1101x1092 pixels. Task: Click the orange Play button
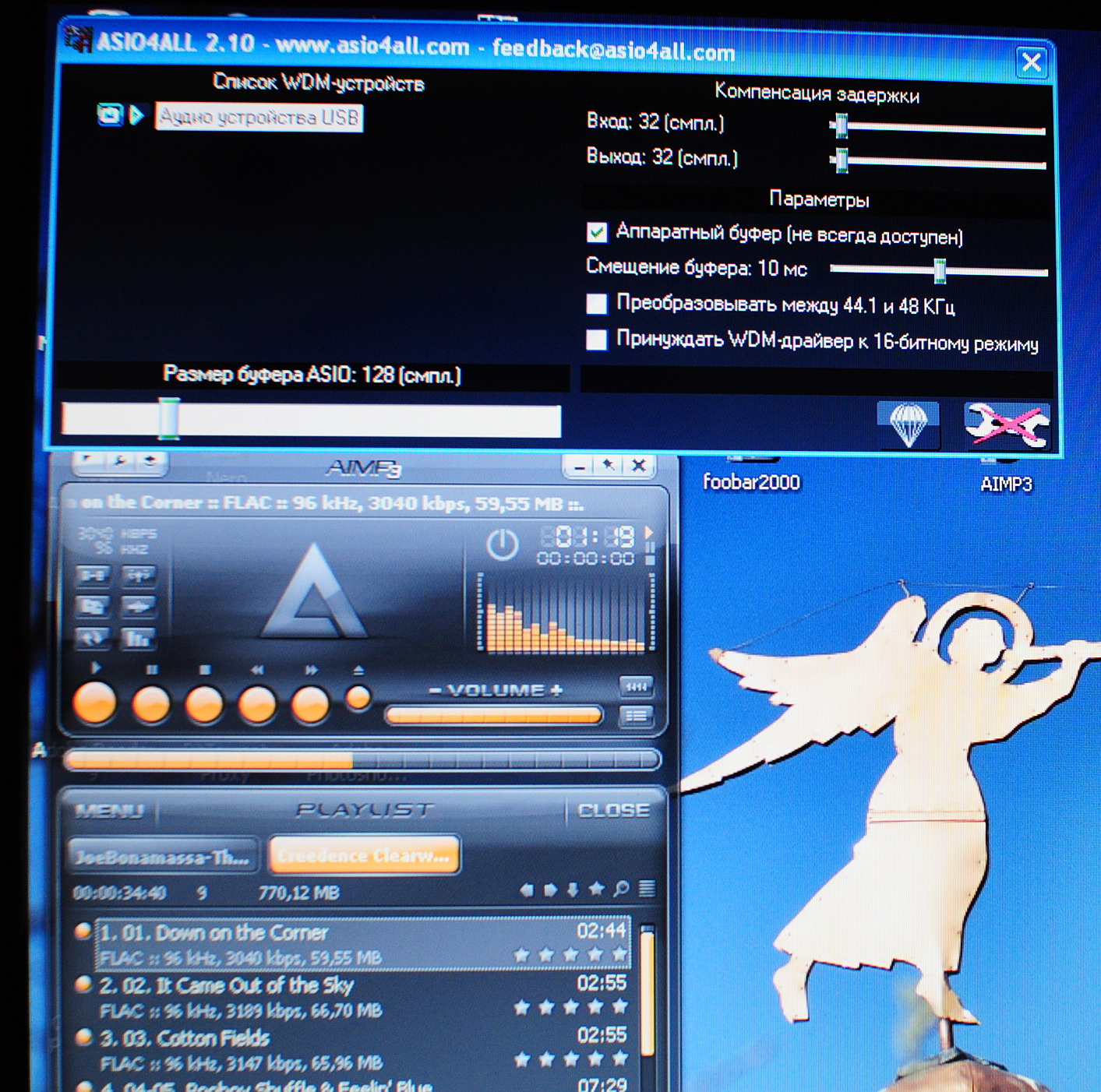pyautogui.click(x=94, y=703)
